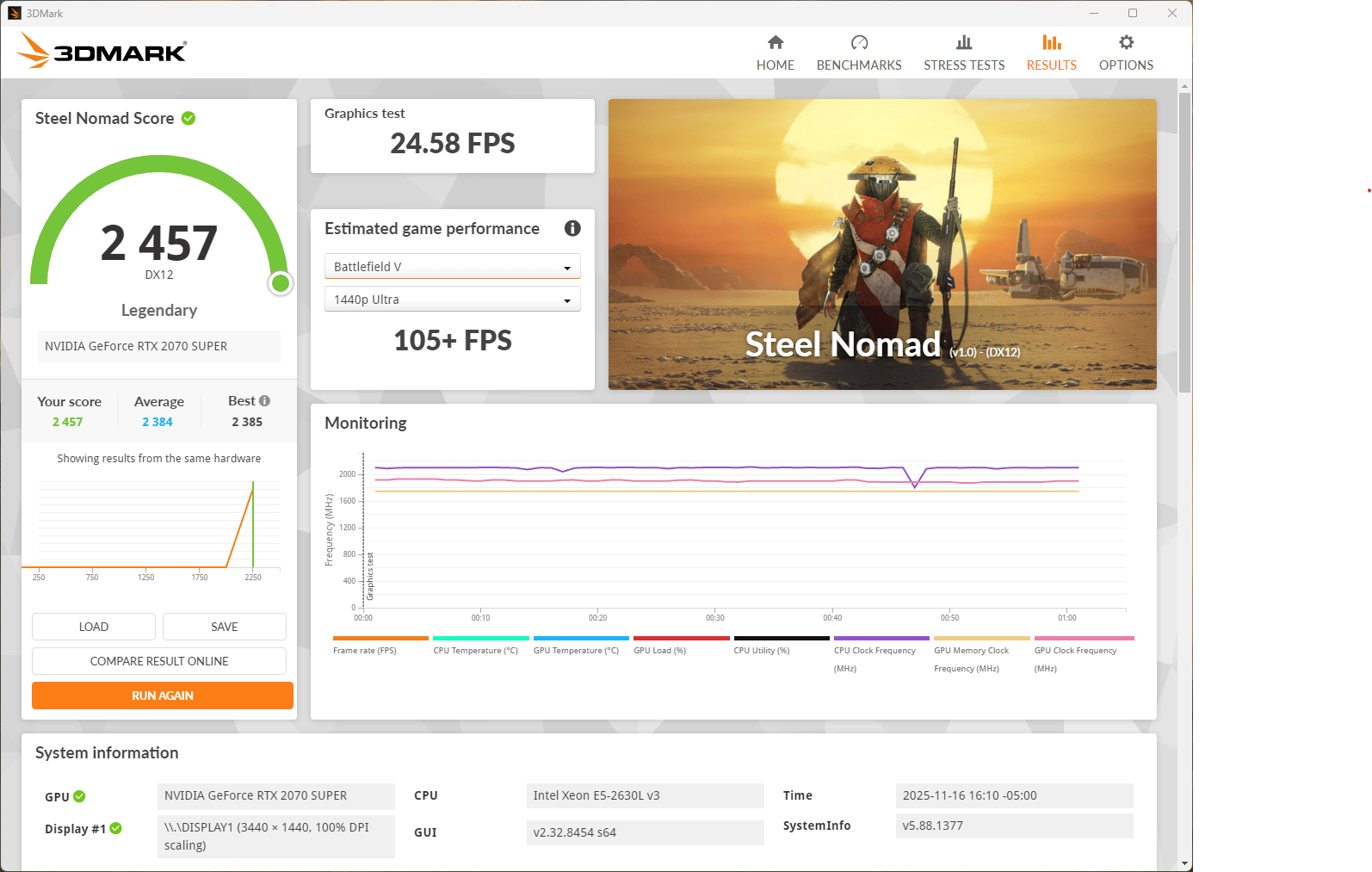Screen dimensions: 1372x872
Task: Open the Stress Tests chart icon
Action: (x=964, y=42)
